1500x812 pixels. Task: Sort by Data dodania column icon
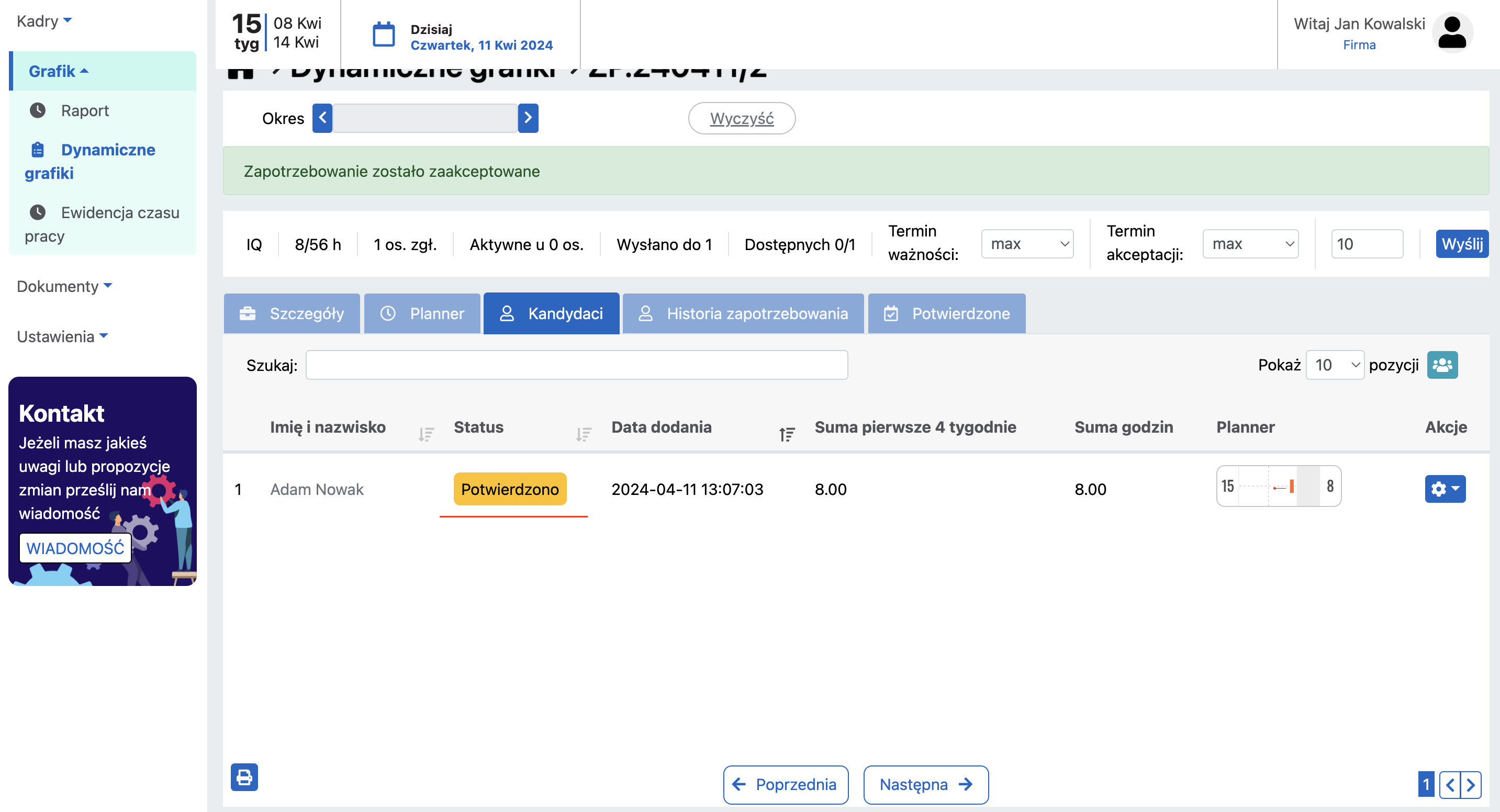coord(787,434)
